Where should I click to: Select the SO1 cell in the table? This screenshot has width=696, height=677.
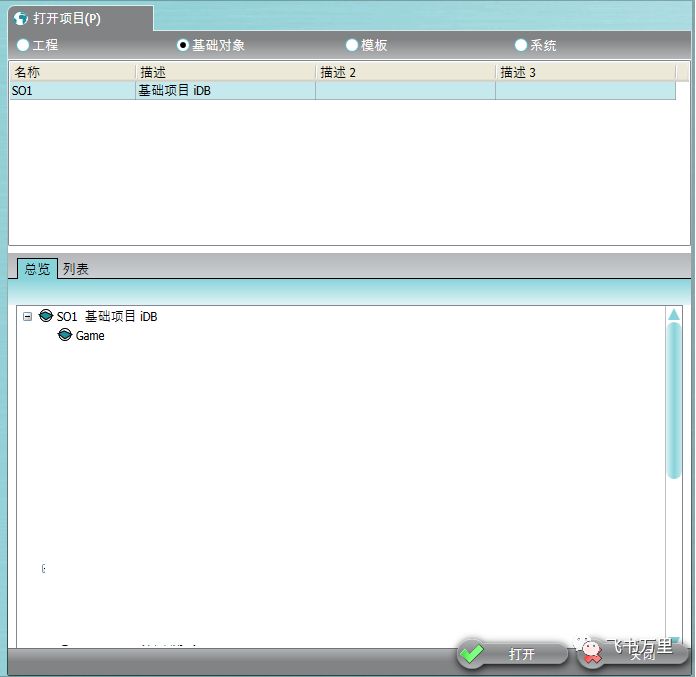pyautogui.click(x=72, y=91)
